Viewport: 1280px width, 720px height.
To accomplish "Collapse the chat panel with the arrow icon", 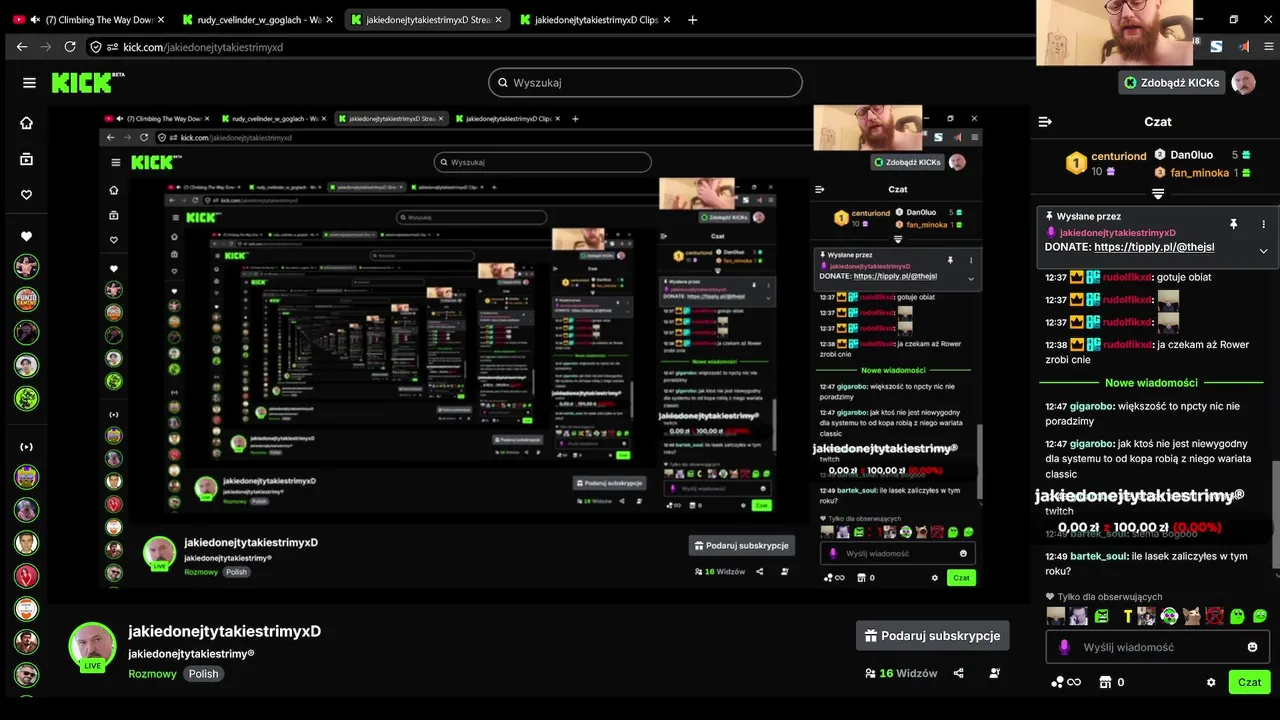I will tap(1045, 122).
